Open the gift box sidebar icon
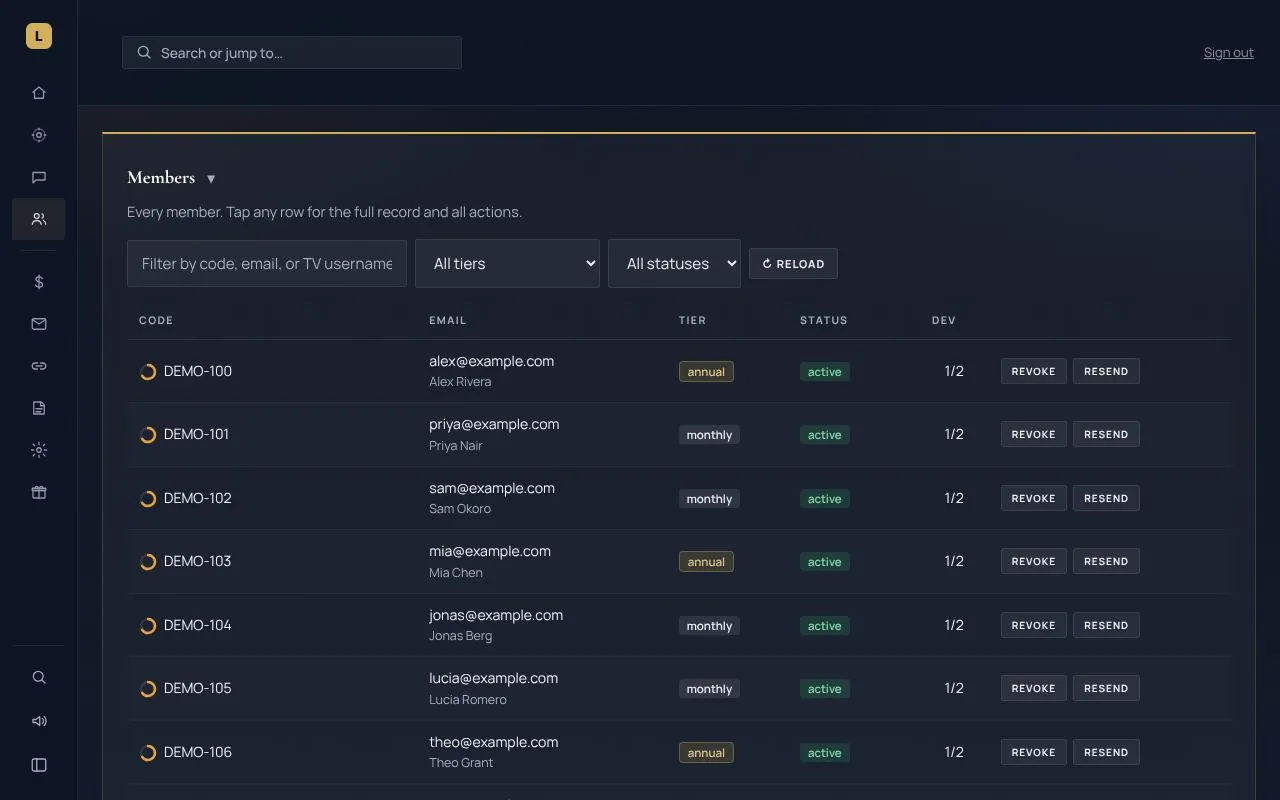Screen dimensions: 1280x800 click(39, 492)
